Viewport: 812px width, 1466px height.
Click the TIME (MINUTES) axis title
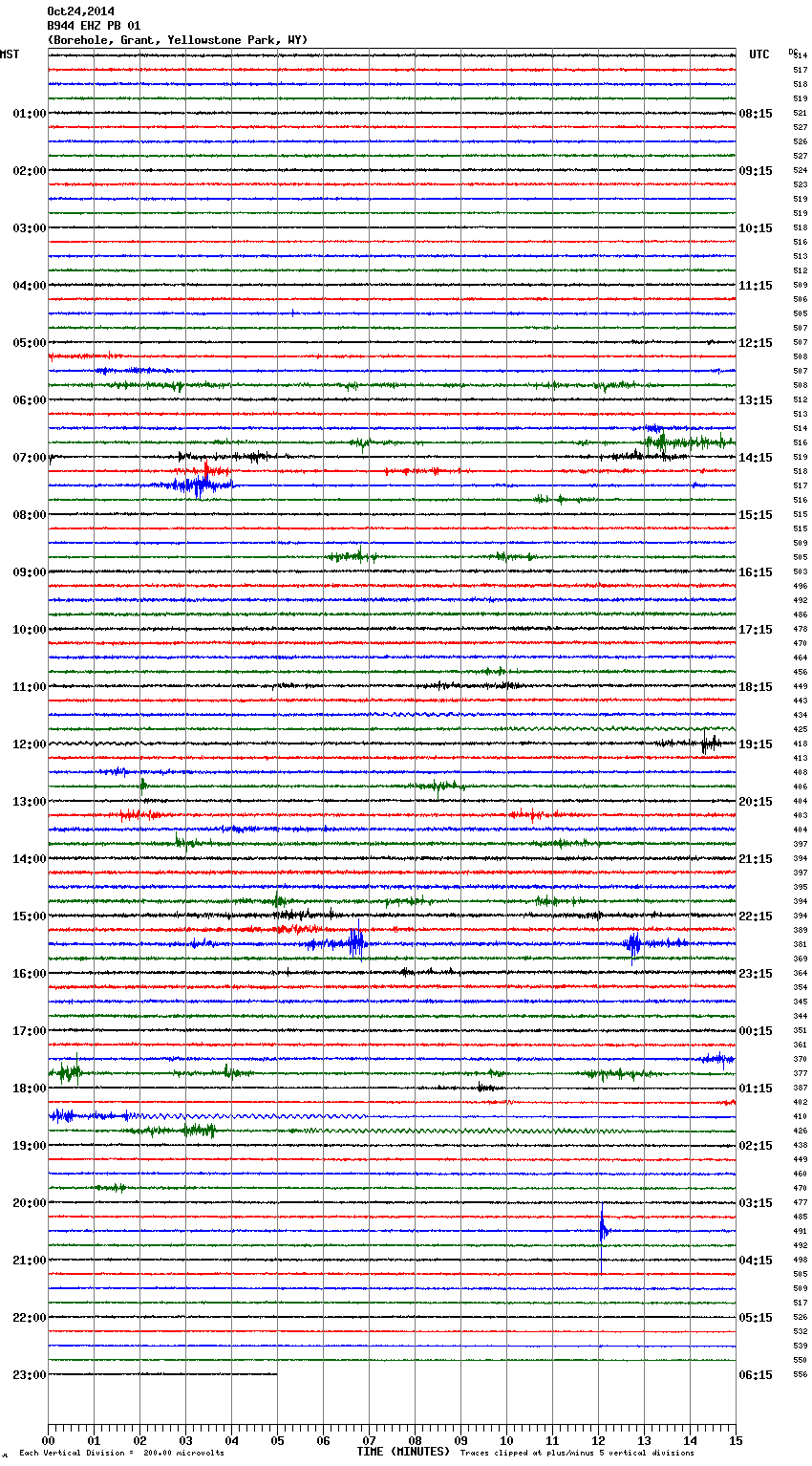[403, 1452]
